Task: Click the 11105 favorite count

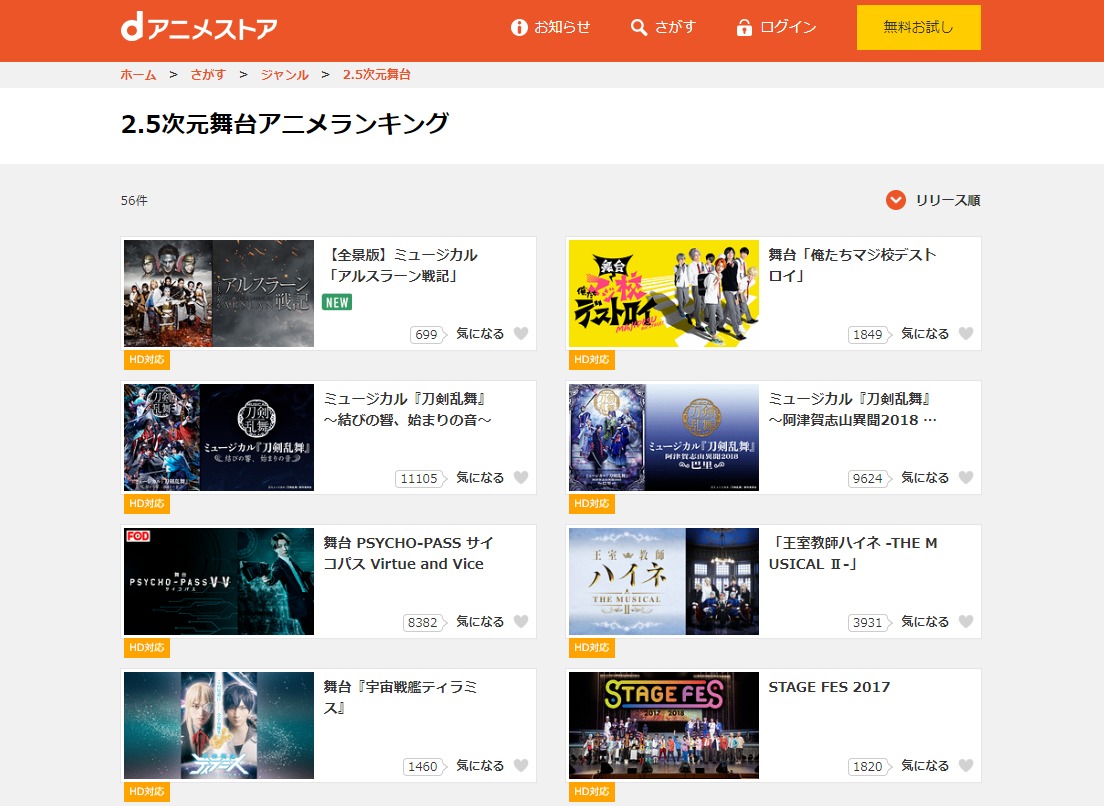Action: click(420, 479)
